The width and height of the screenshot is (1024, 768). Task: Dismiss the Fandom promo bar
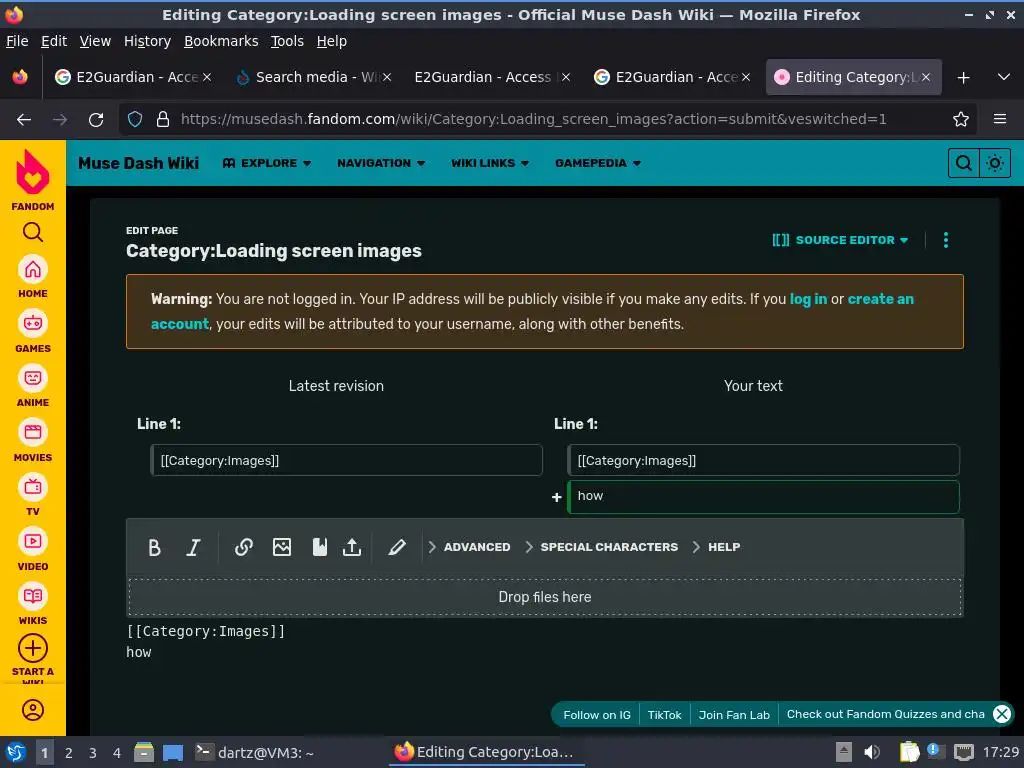tap(1002, 714)
